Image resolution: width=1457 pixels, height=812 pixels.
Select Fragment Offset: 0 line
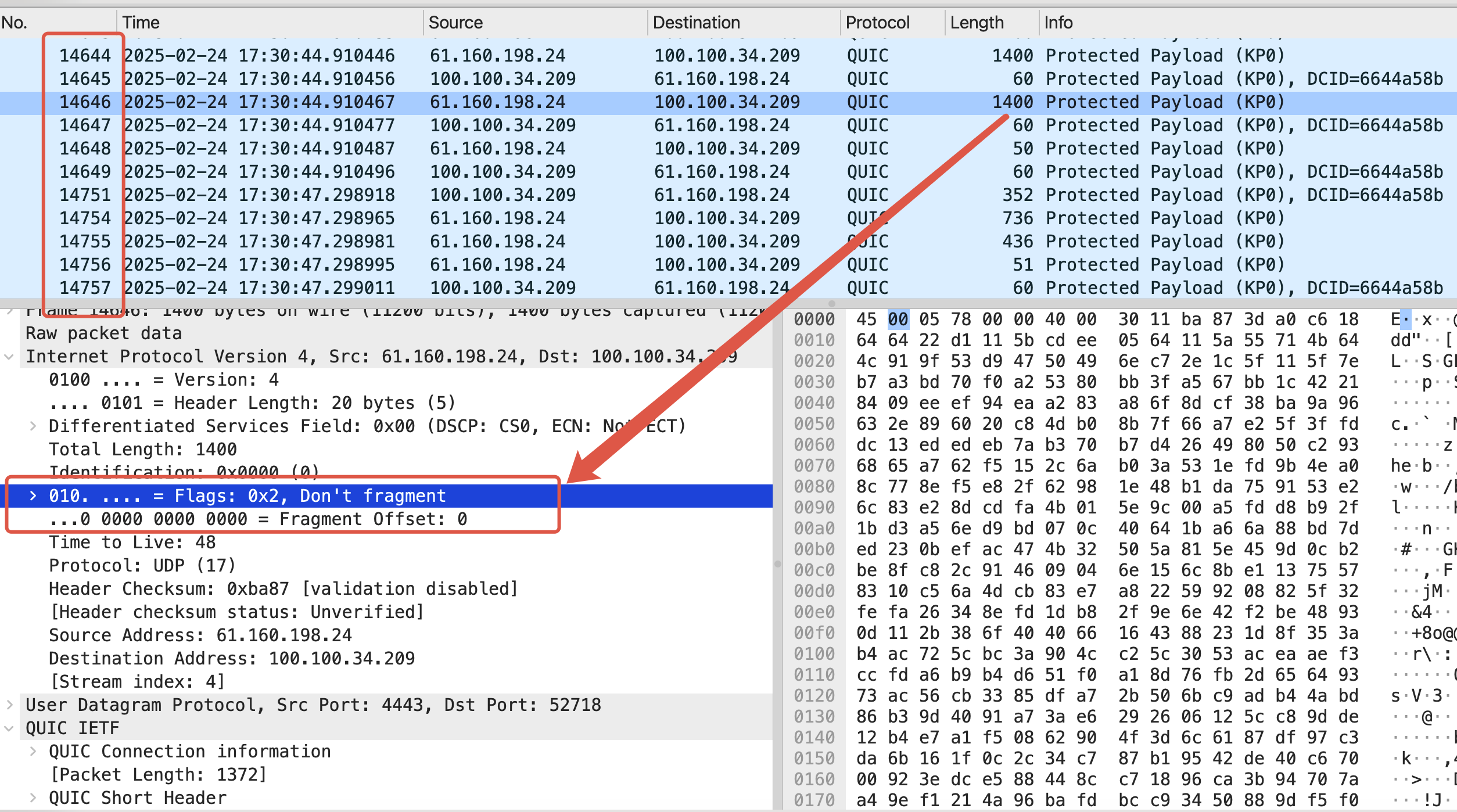coord(258,519)
